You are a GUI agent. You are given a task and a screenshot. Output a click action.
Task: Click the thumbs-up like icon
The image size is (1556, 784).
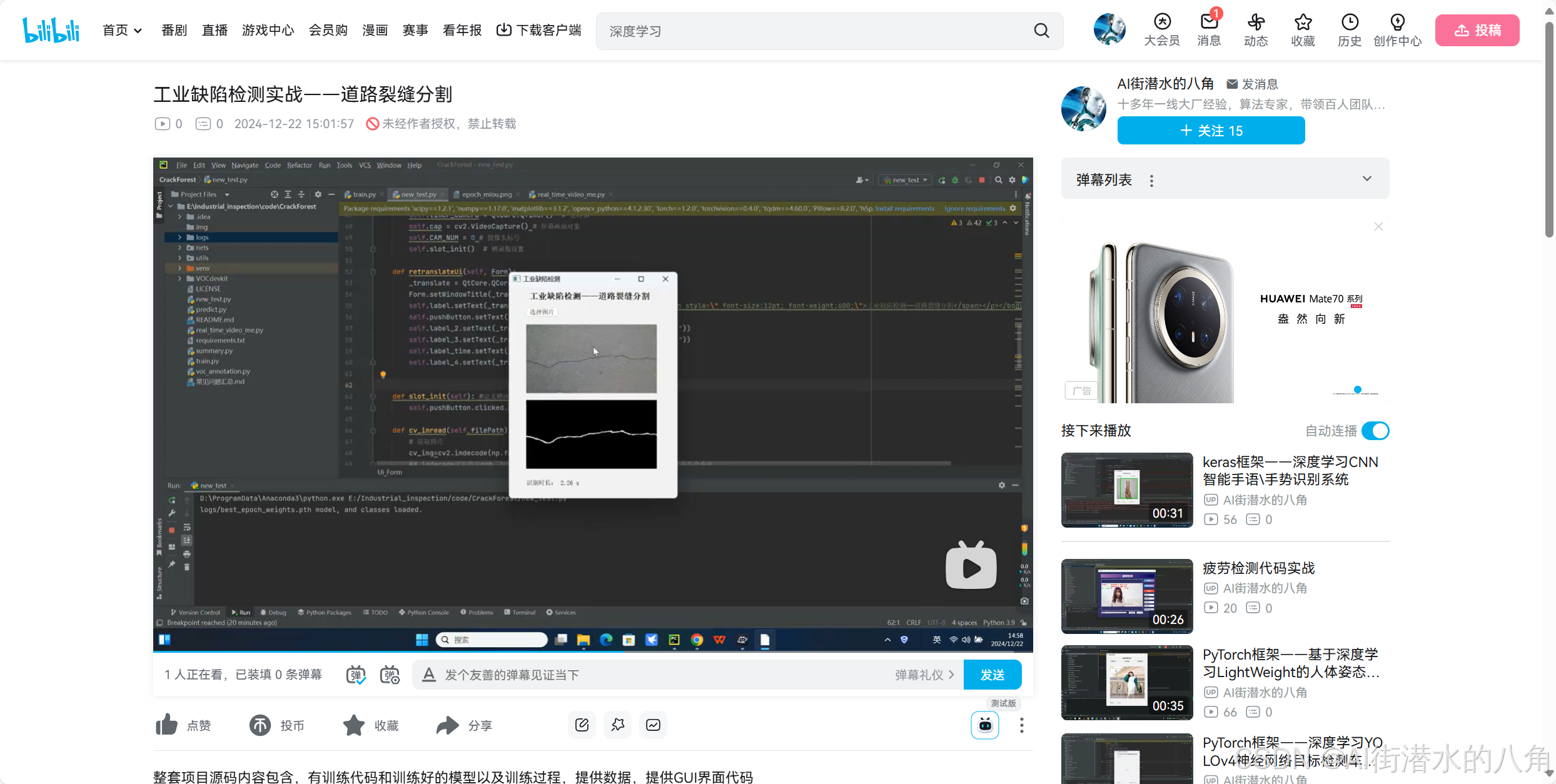click(x=167, y=725)
